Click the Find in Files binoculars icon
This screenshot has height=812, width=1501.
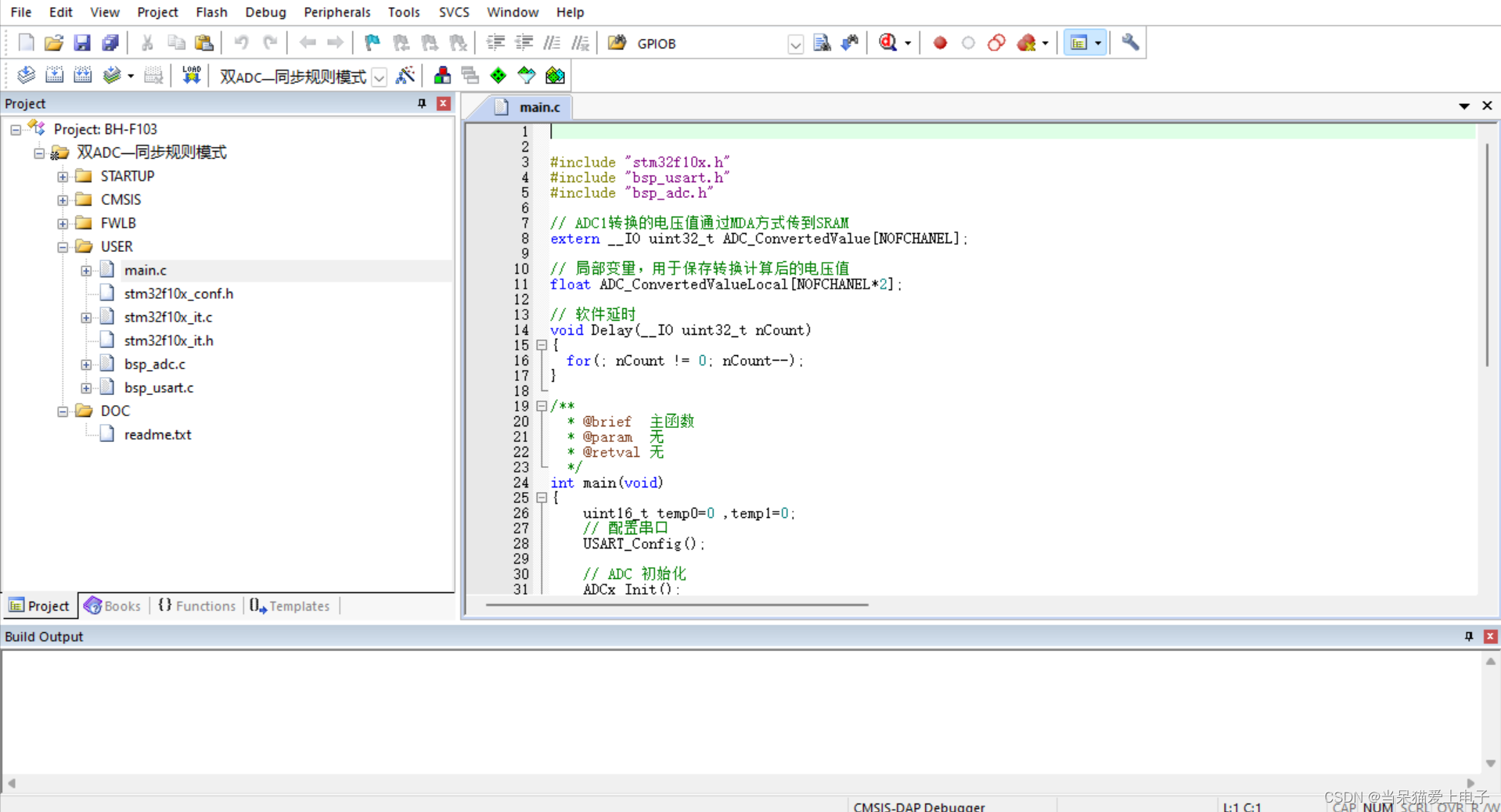822,43
